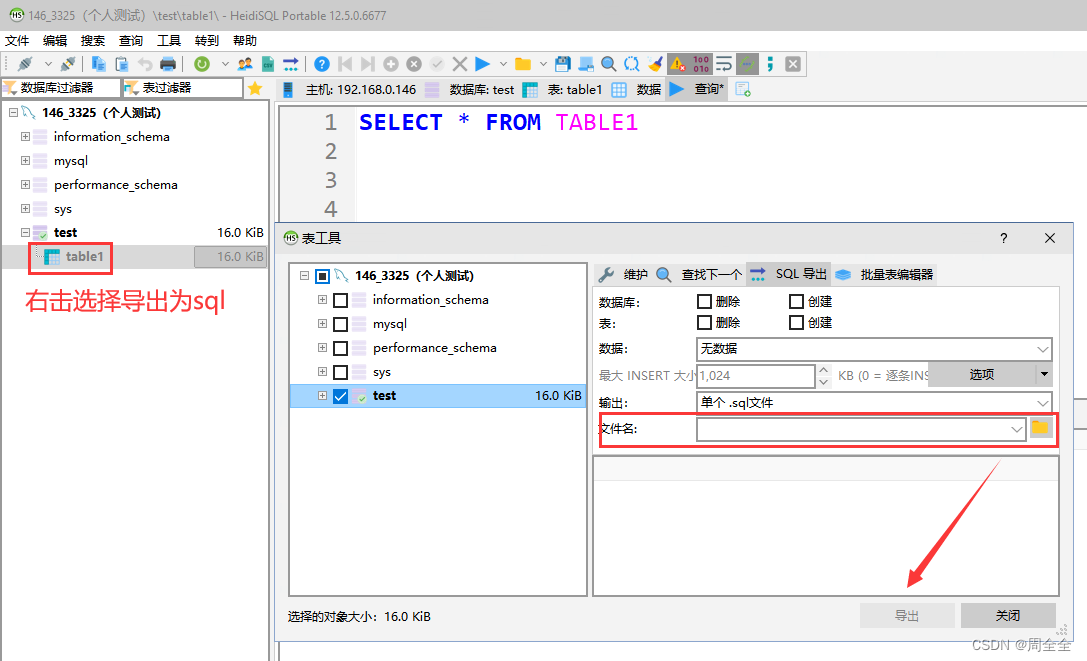
Task: Switch to the 维护 tab
Action: click(x=623, y=275)
